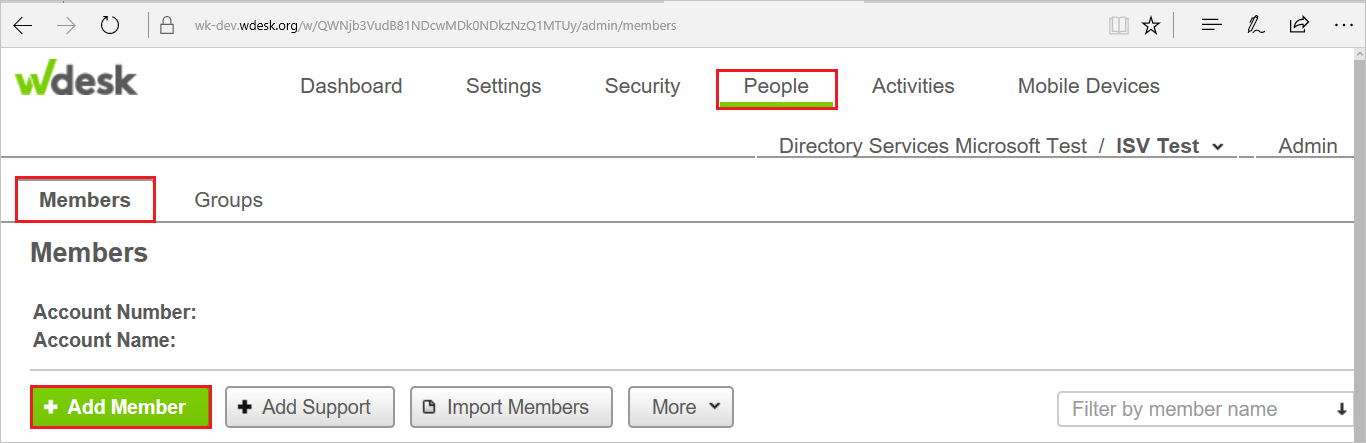Open reading view book icon
This screenshot has width=1366, height=443.
click(x=1119, y=25)
